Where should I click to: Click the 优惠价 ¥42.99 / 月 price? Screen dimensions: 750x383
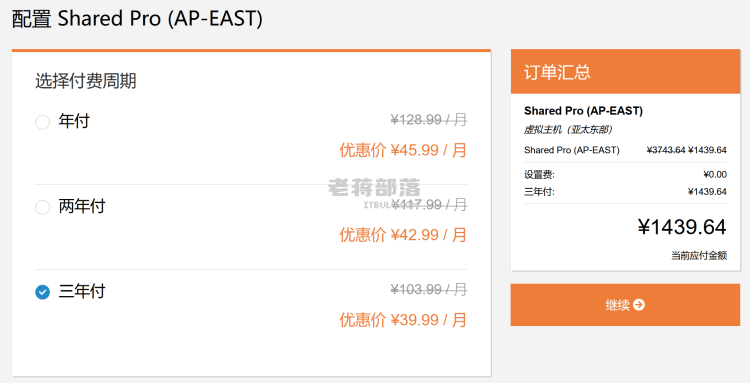point(403,235)
